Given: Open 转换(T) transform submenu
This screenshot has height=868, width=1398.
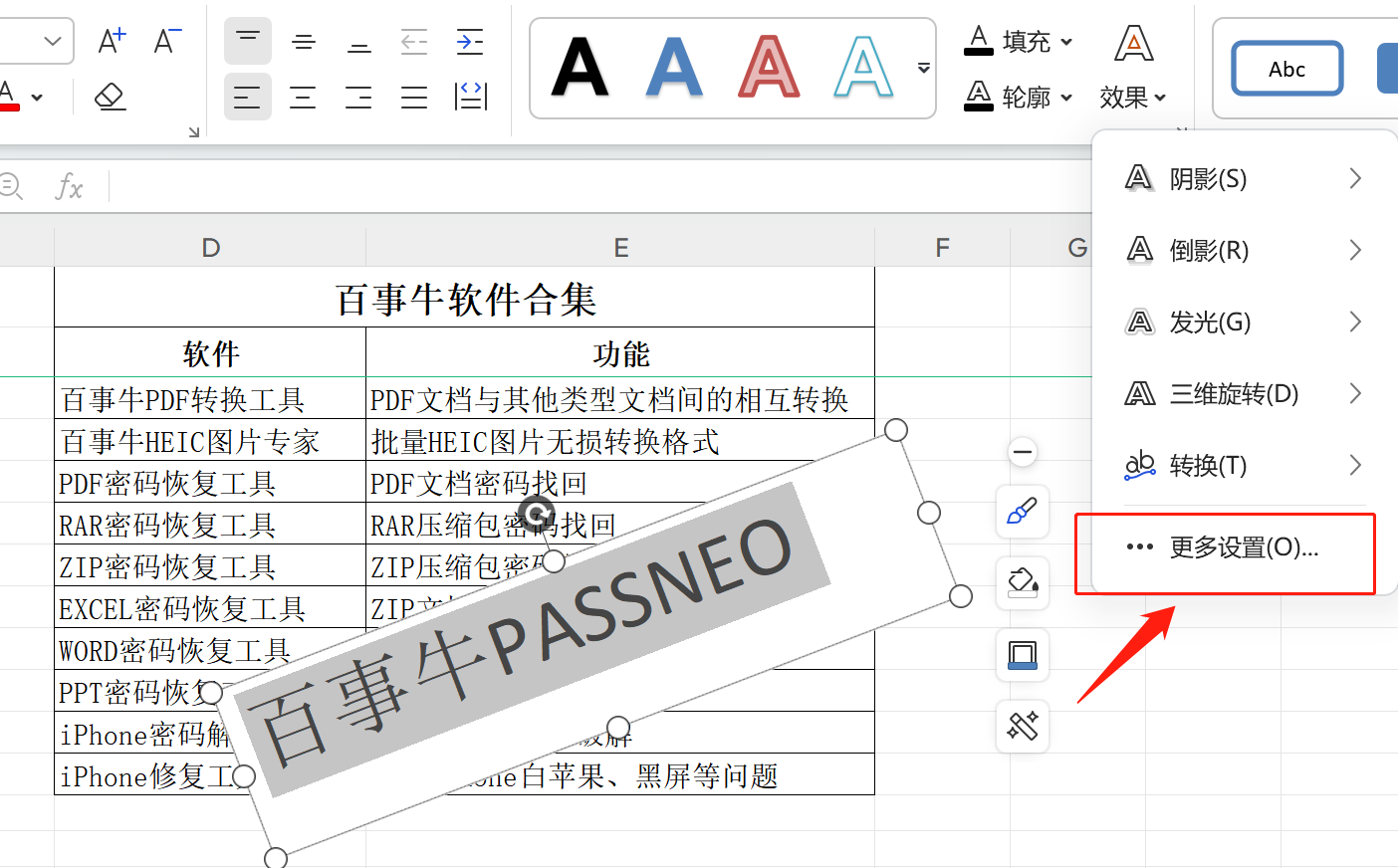Looking at the screenshot, I should pyautogui.click(x=1243, y=466).
